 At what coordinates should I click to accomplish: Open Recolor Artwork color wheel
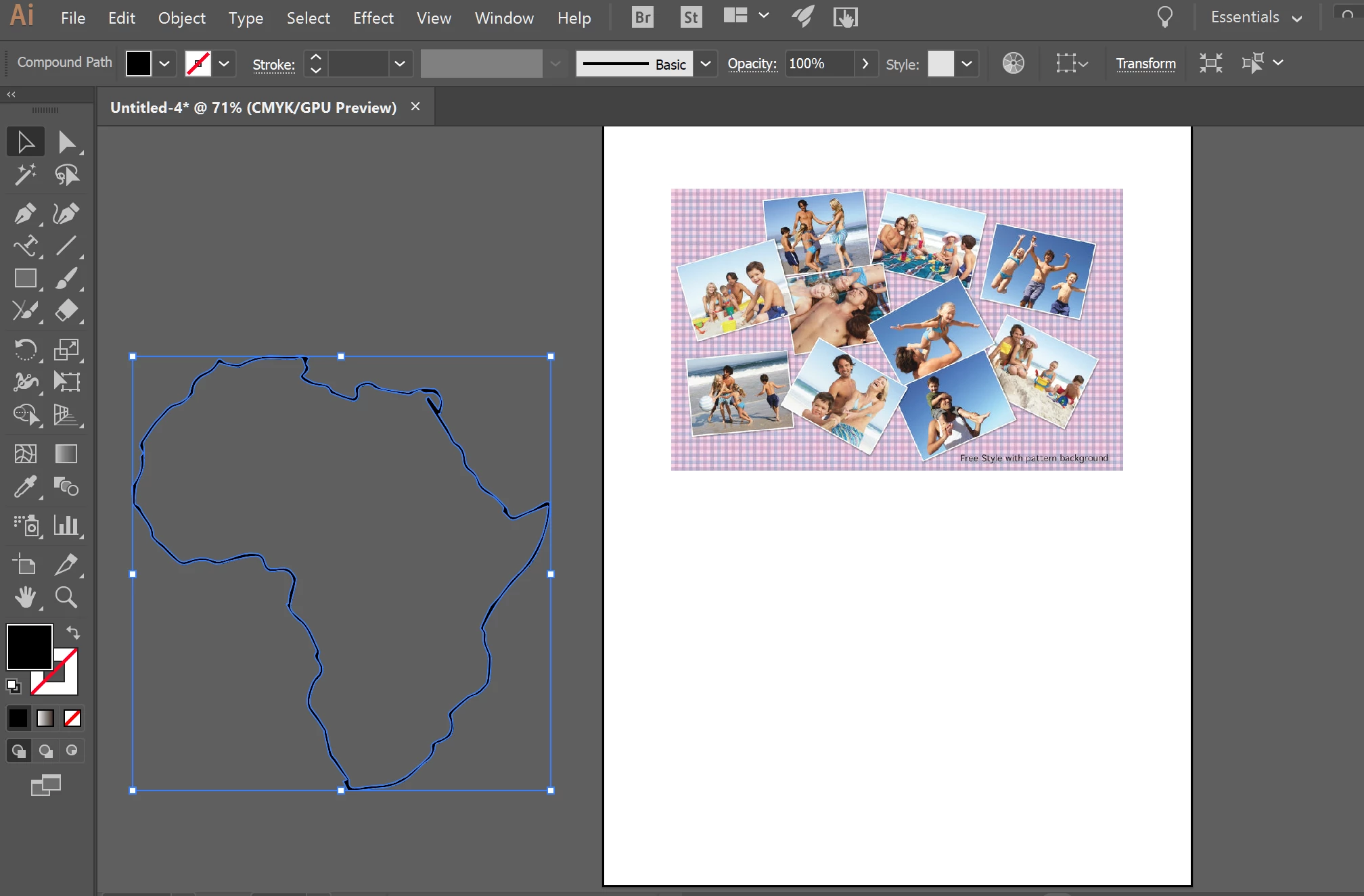click(x=1013, y=64)
